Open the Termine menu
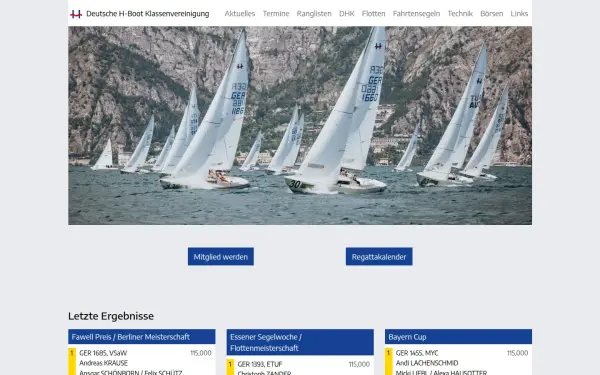The height and width of the screenshot is (375, 600). tap(276, 14)
